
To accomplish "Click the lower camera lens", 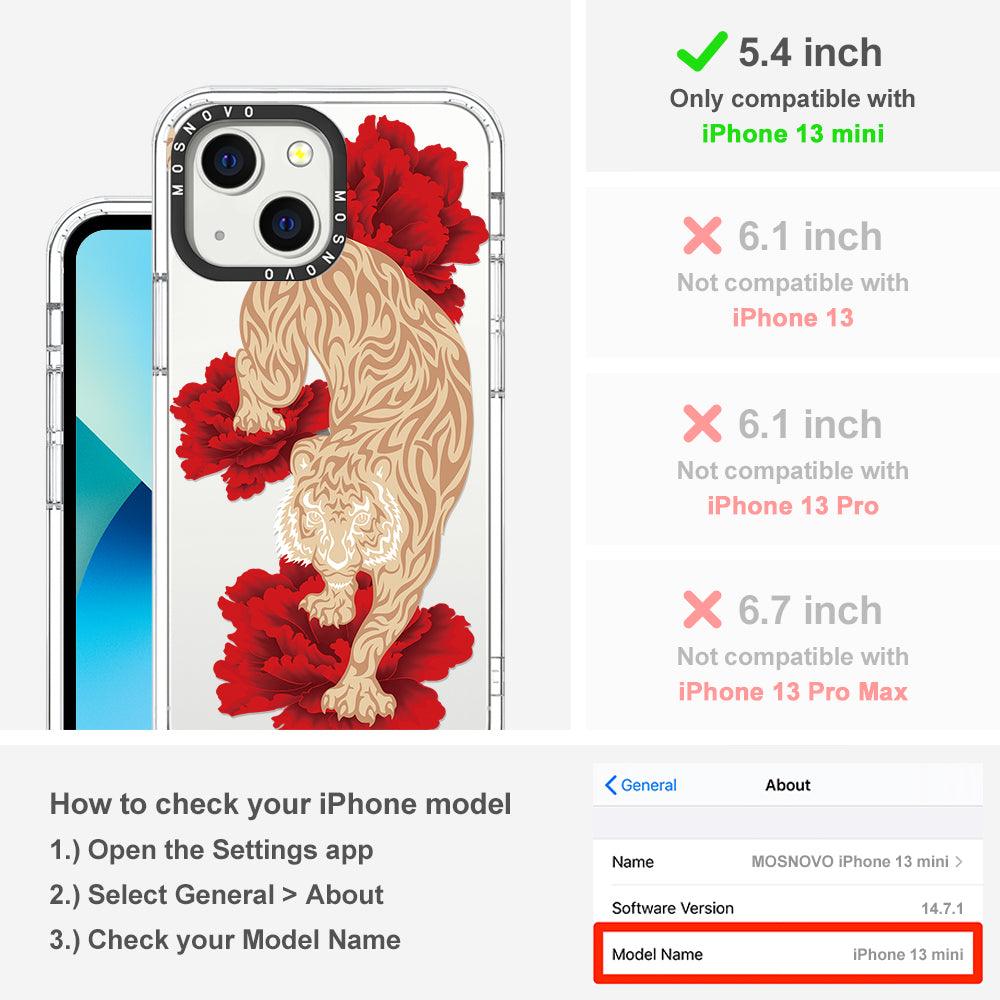I will (287, 223).
